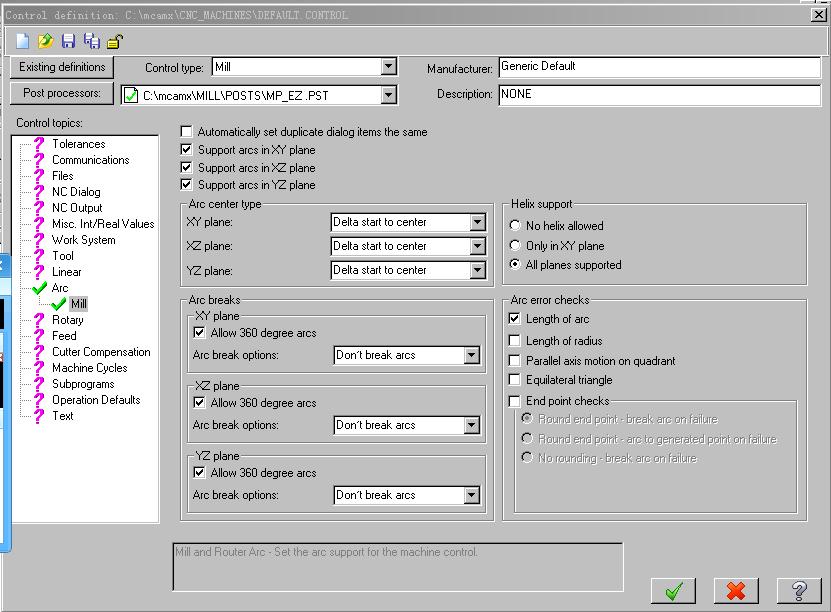831x612 pixels.
Task: Open Misc. Int/Real Values topic
Action: pyautogui.click(x=103, y=224)
